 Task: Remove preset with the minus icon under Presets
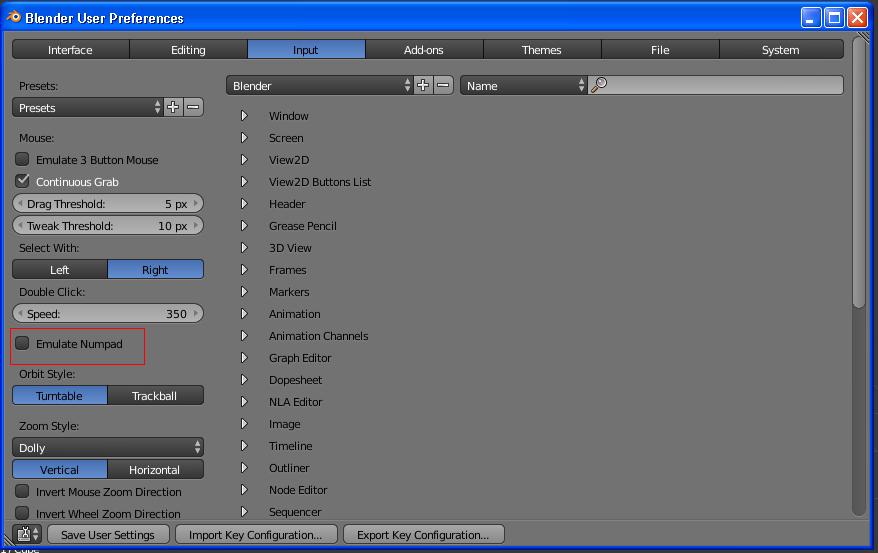(193, 107)
